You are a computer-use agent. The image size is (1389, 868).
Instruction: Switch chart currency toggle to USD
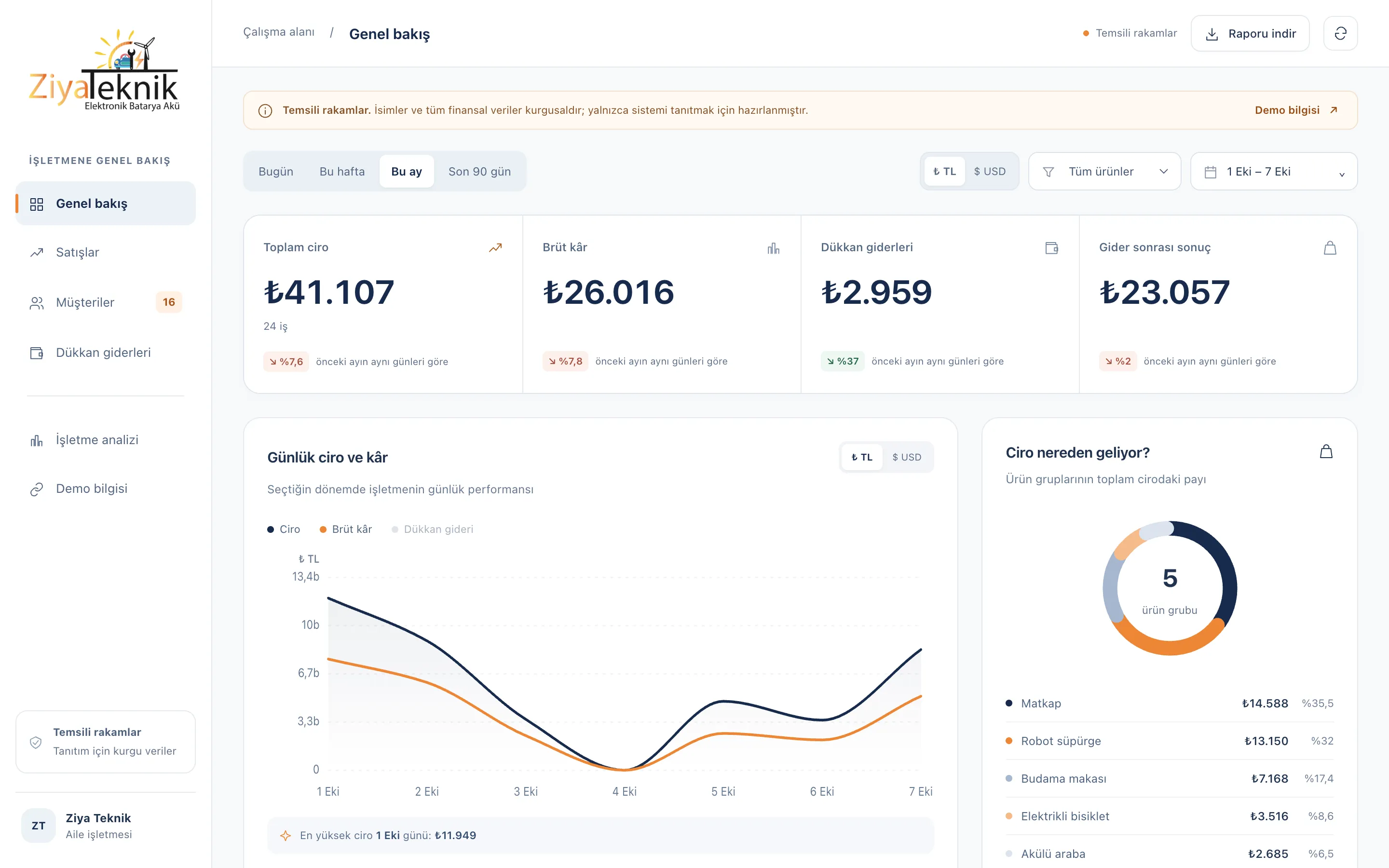point(907,457)
